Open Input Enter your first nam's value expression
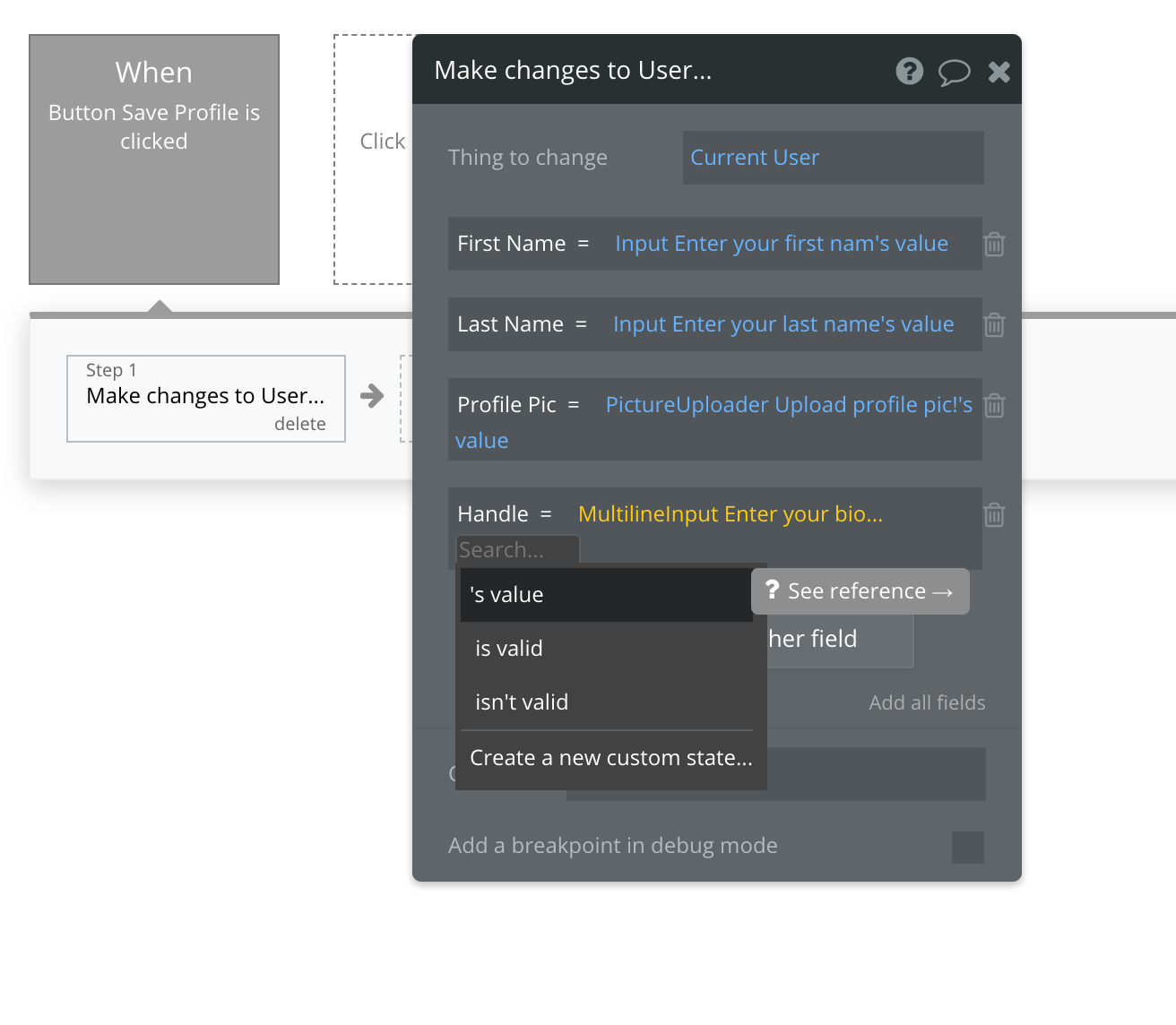Viewport: 1176px width, 1025px height. (x=782, y=243)
